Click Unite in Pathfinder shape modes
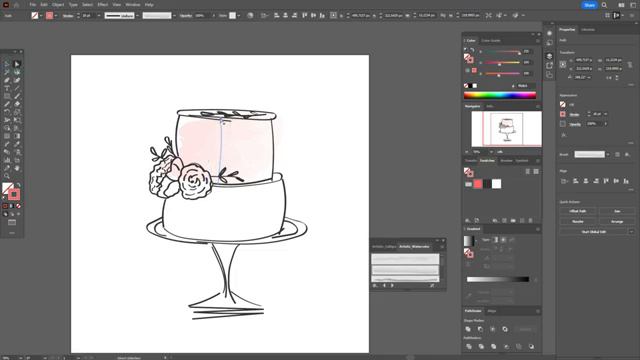The height and width of the screenshot is (360, 640). pyautogui.click(x=468, y=329)
